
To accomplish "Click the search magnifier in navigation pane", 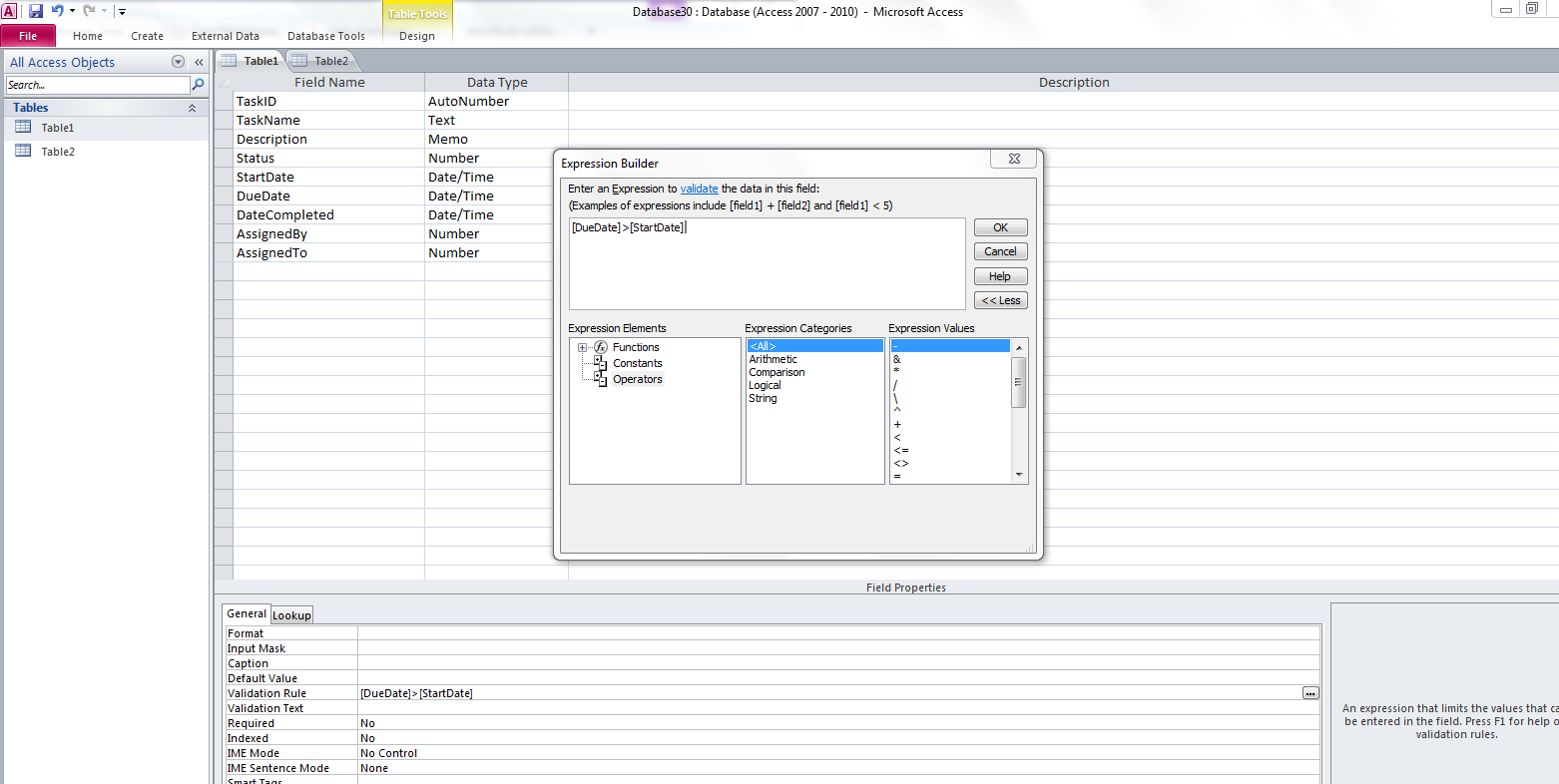I will pyautogui.click(x=198, y=85).
